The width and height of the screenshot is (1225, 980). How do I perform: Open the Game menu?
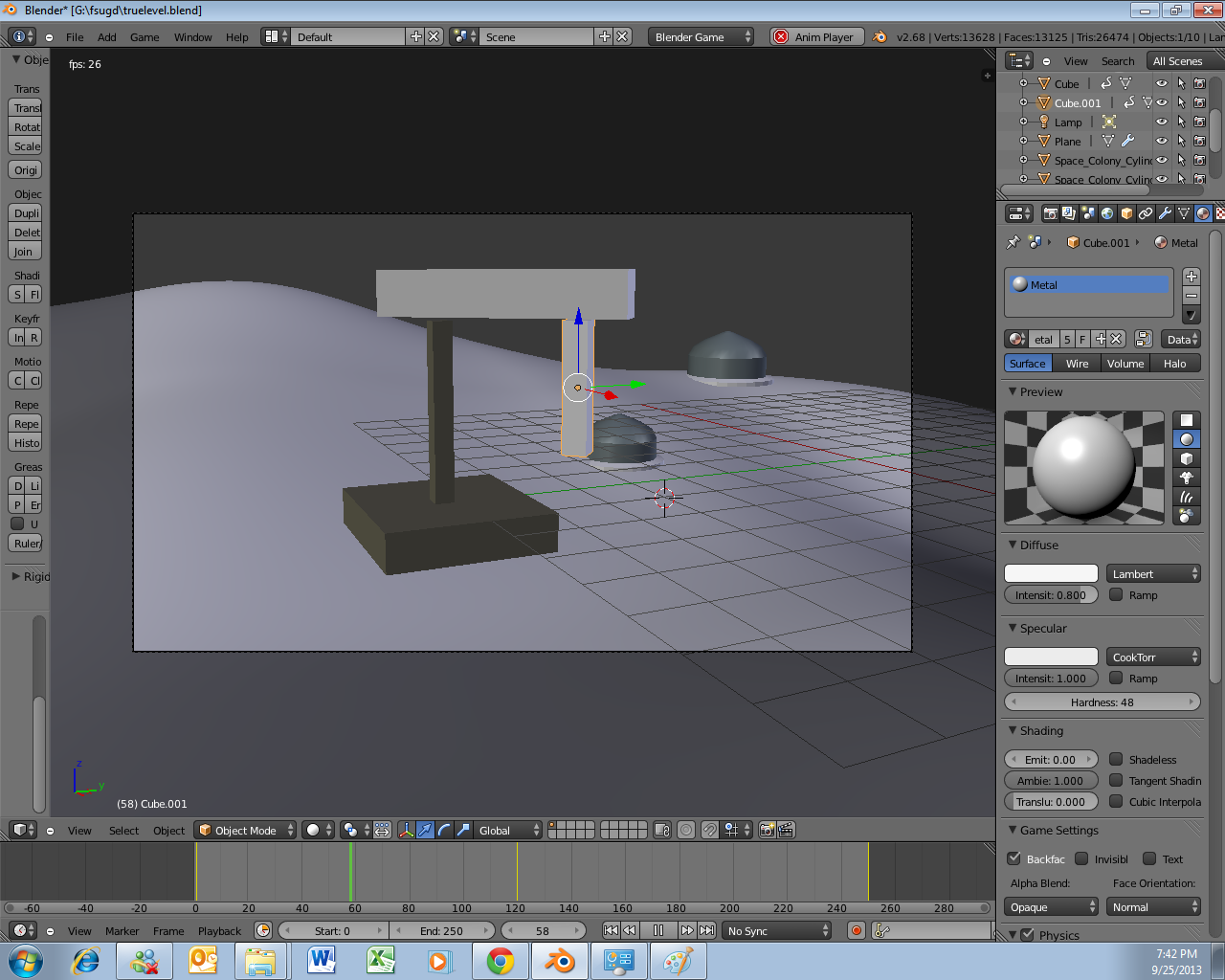pos(145,37)
